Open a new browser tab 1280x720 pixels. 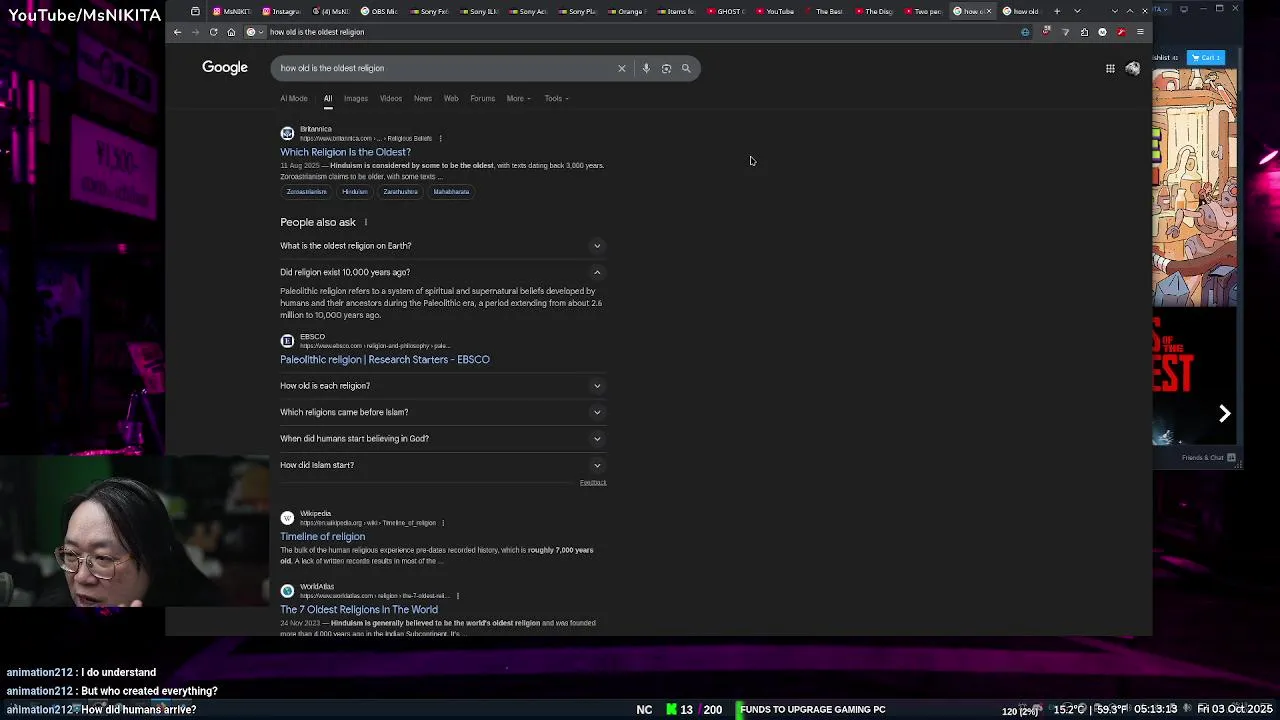click(x=1057, y=11)
